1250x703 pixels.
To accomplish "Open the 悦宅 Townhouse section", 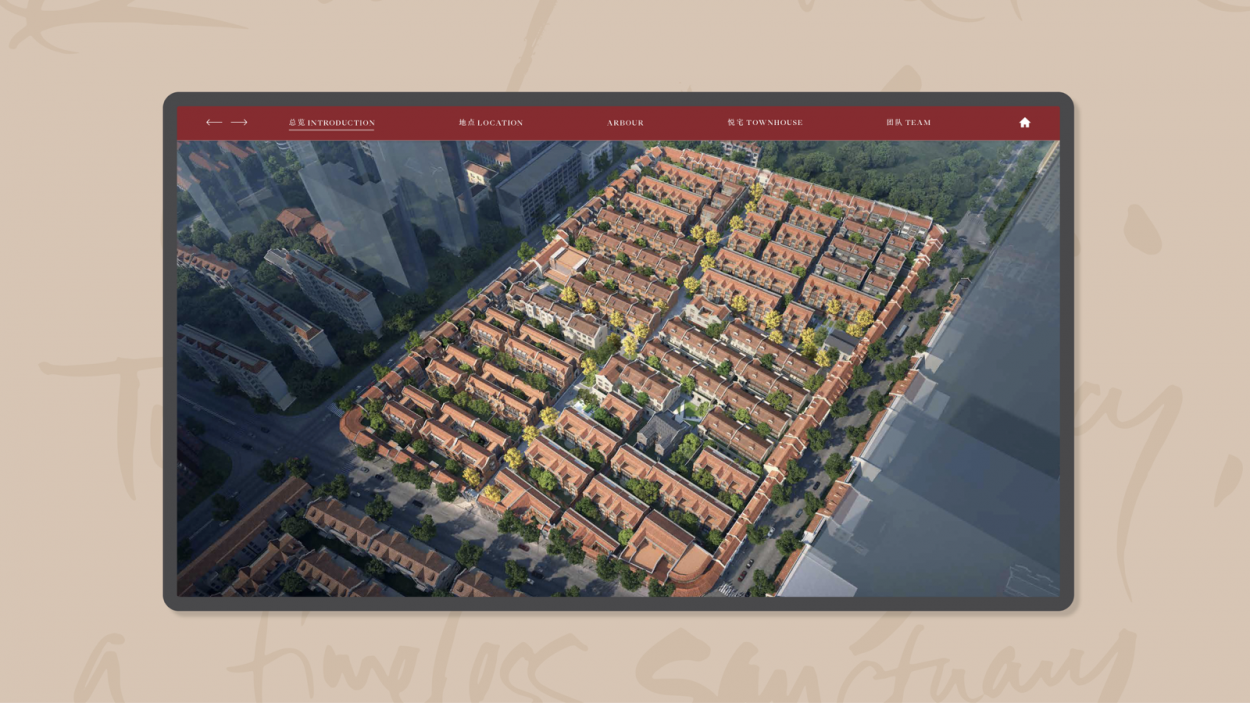I will [x=764, y=123].
